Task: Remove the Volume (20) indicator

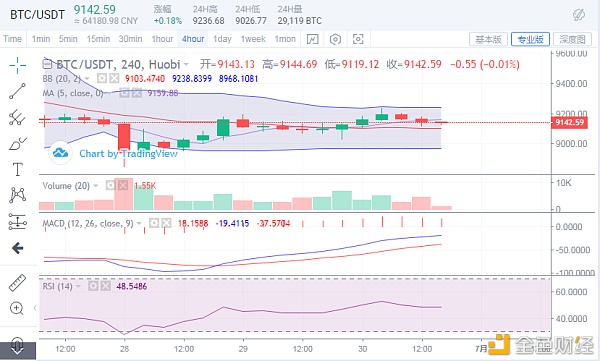Action: [123, 186]
